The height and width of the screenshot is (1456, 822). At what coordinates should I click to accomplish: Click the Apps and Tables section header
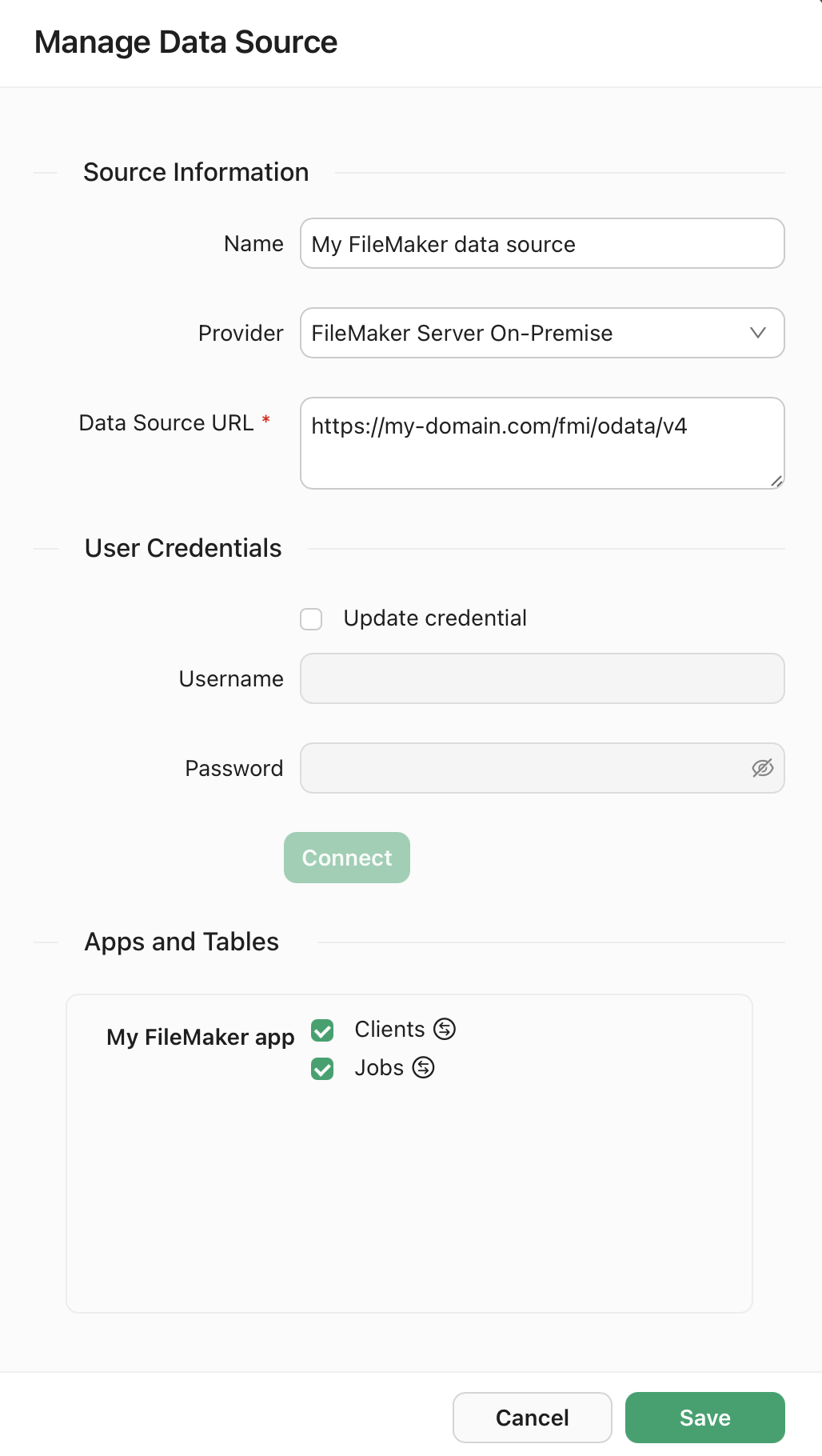pos(181,942)
